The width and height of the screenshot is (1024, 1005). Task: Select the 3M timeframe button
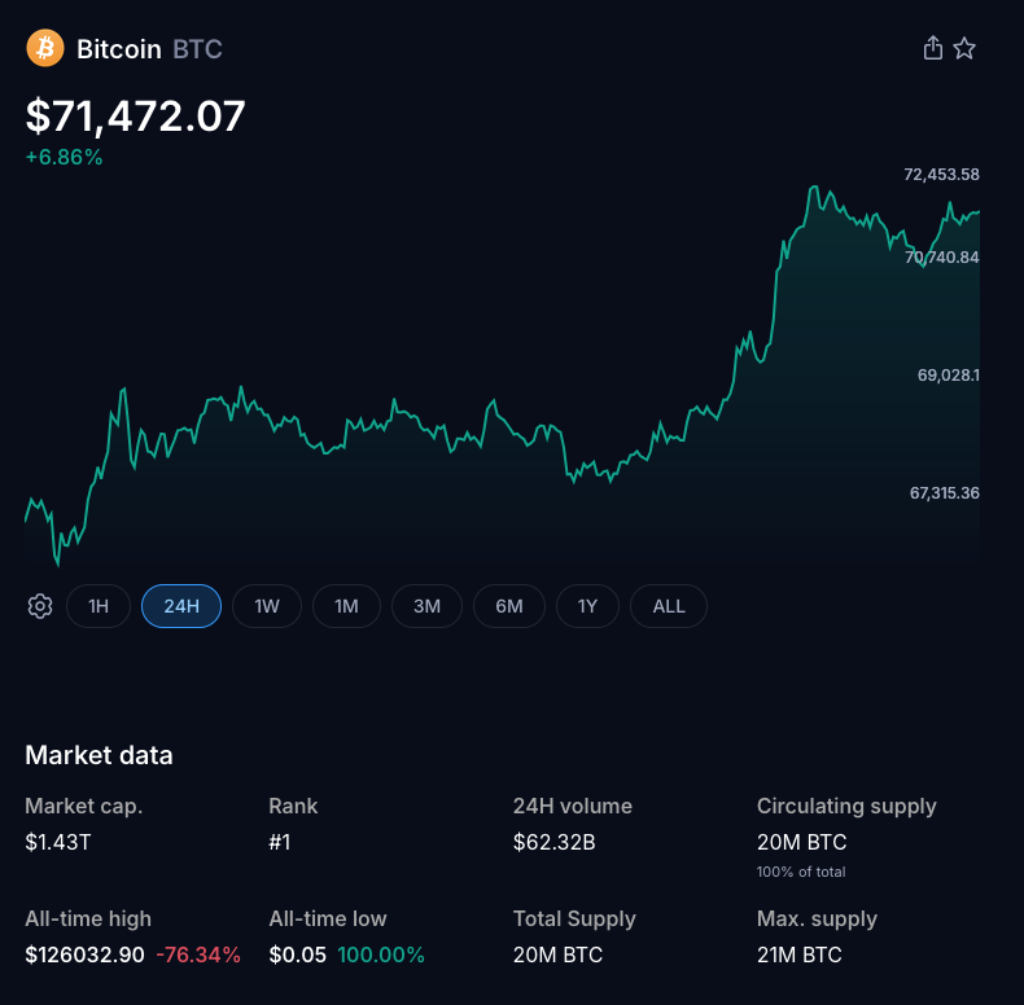(x=427, y=606)
